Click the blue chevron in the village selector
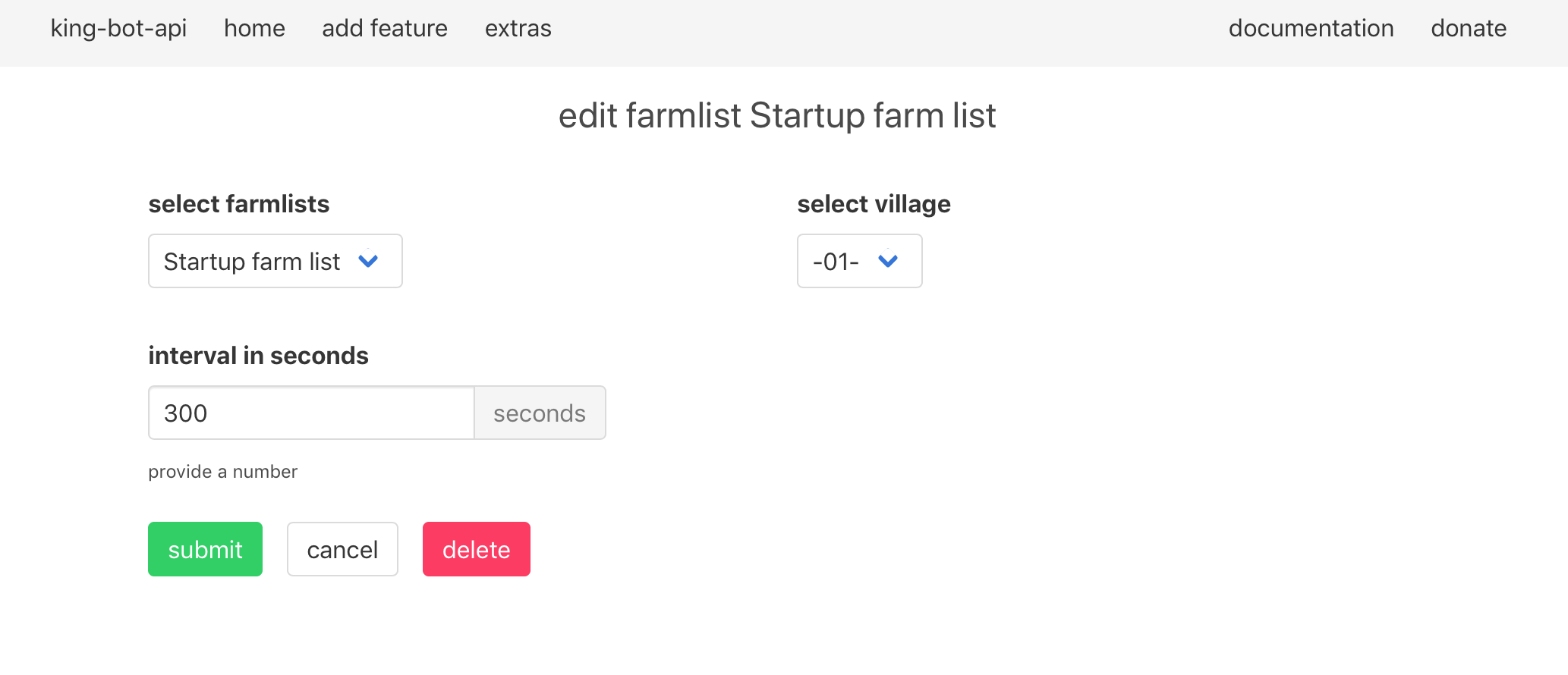 (x=887, y=261)
